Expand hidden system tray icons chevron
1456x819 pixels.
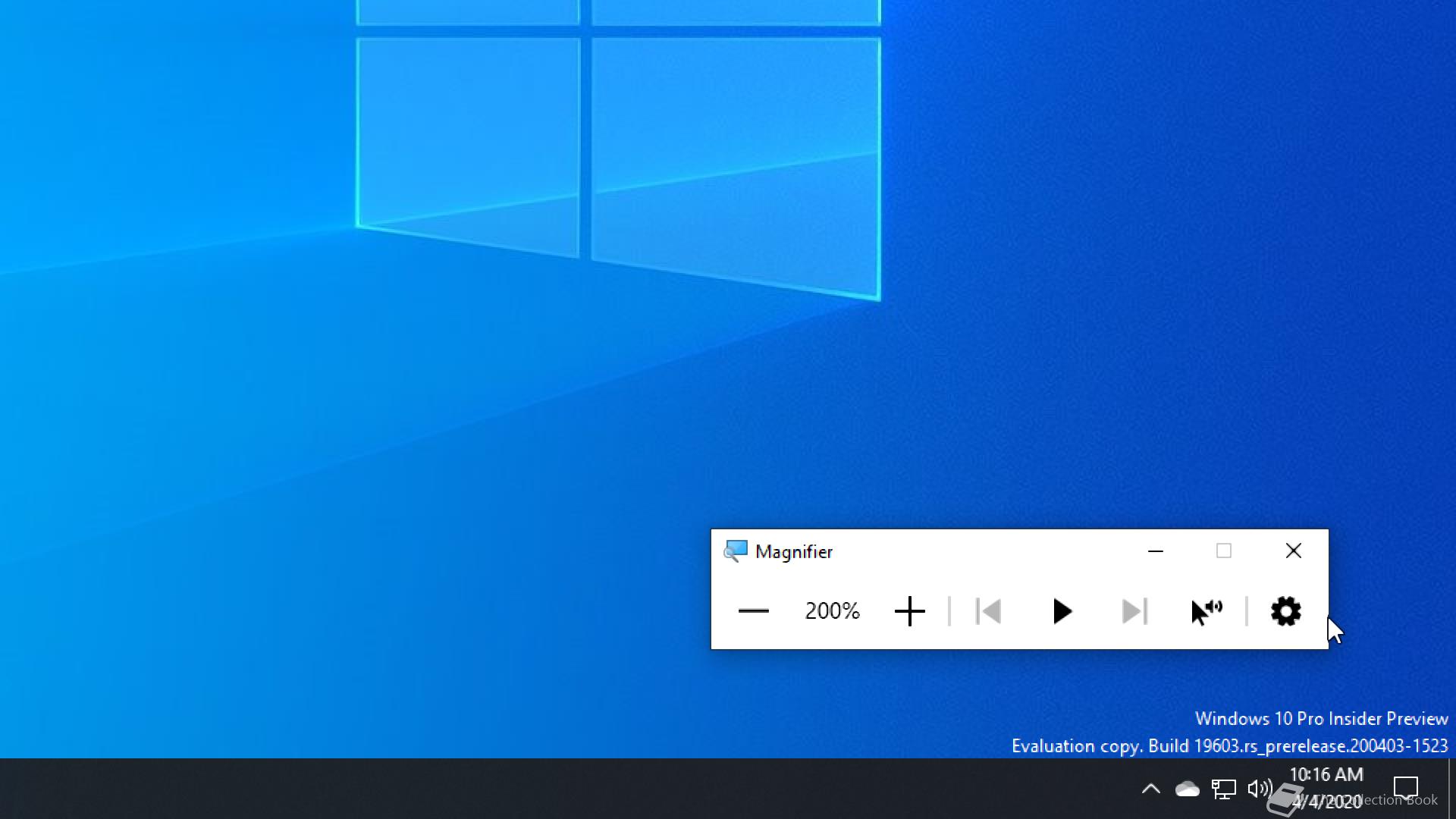(x=1150, y=789)
